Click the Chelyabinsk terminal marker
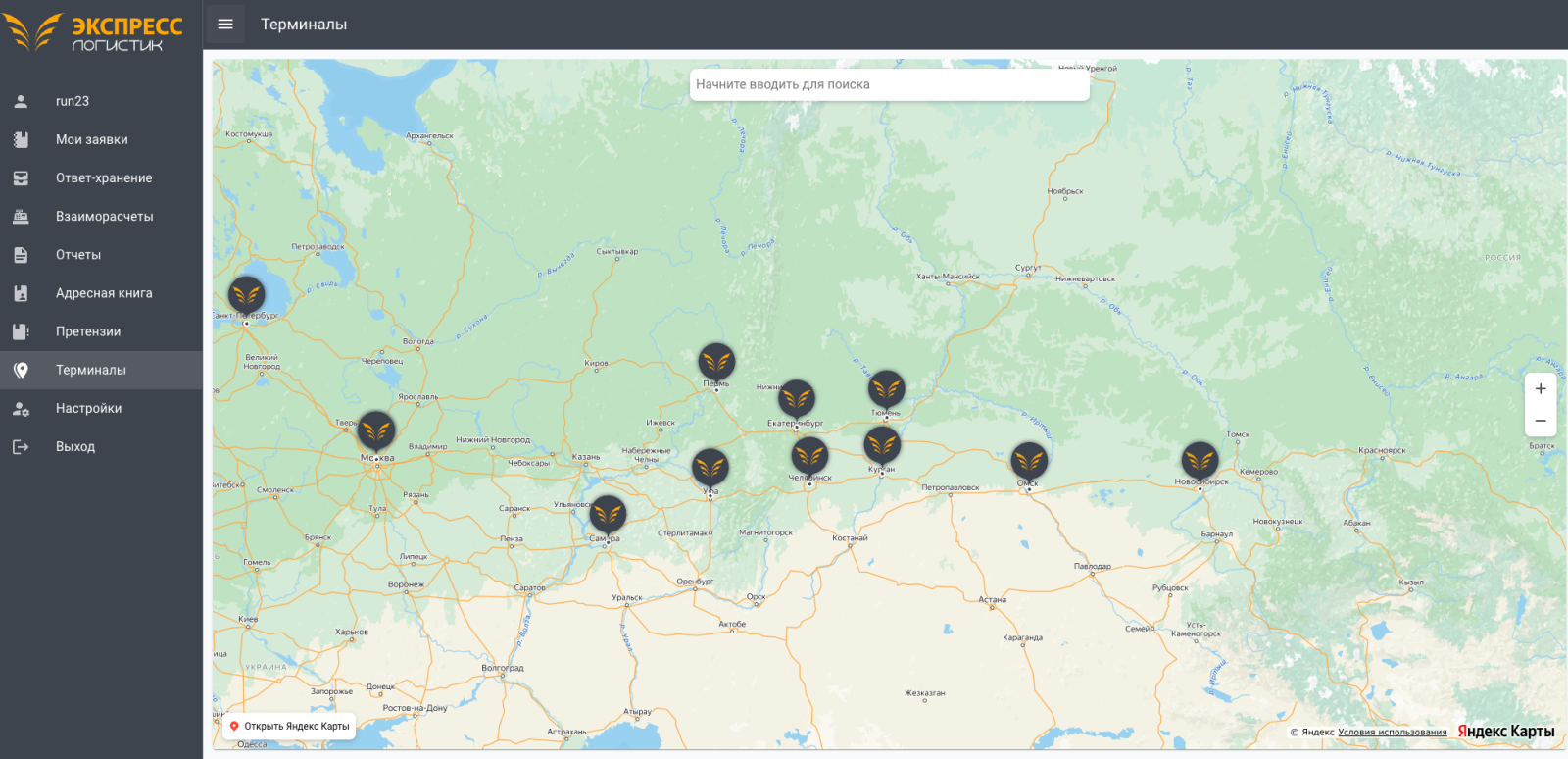 coord(809,456)
